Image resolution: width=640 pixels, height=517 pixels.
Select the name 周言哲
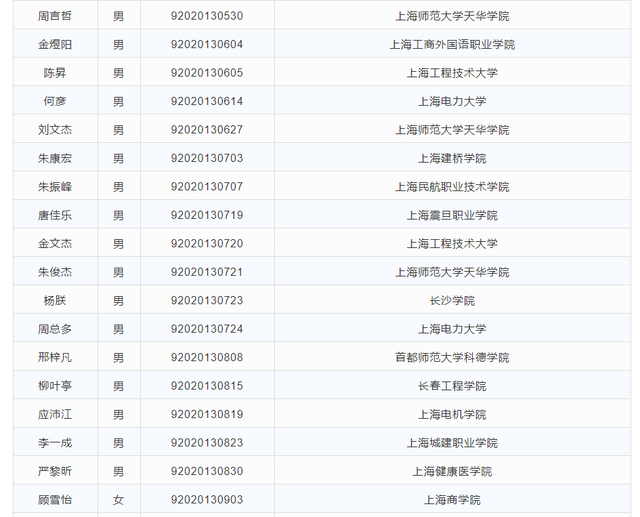(x=55, y=16)
